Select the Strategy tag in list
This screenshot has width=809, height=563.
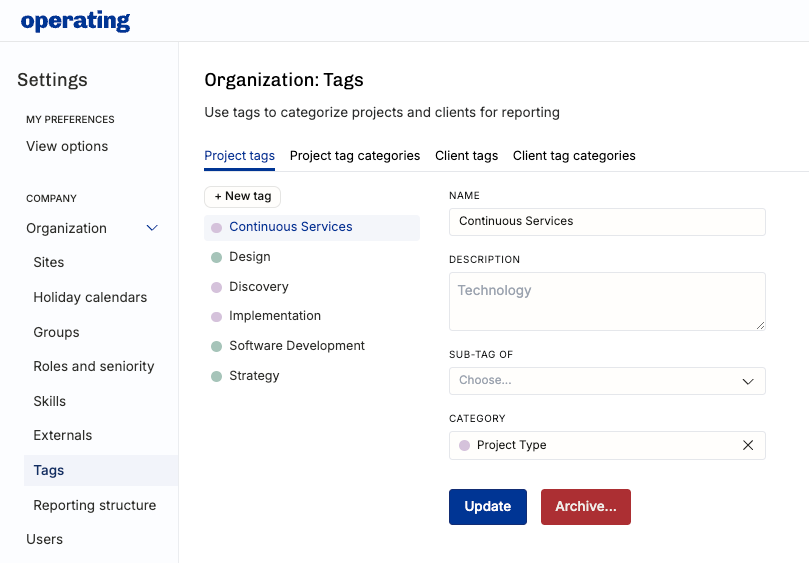[x=254, y=376]
